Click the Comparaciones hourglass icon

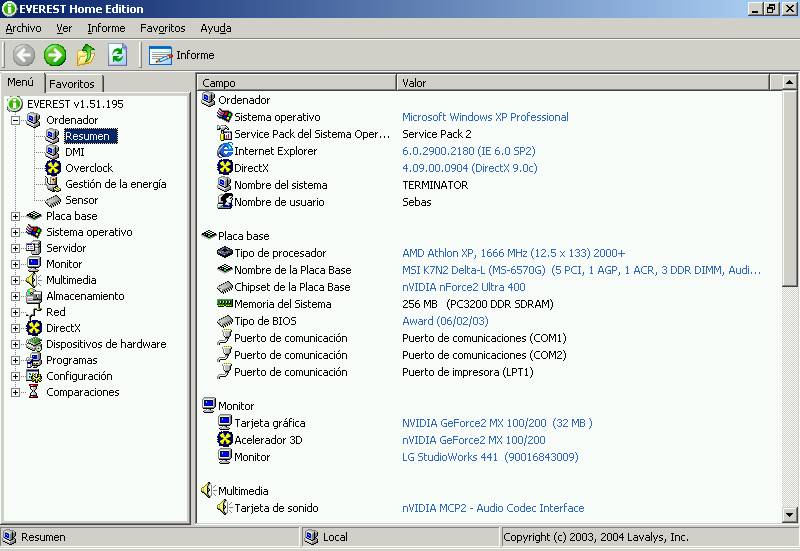(34, 392)
